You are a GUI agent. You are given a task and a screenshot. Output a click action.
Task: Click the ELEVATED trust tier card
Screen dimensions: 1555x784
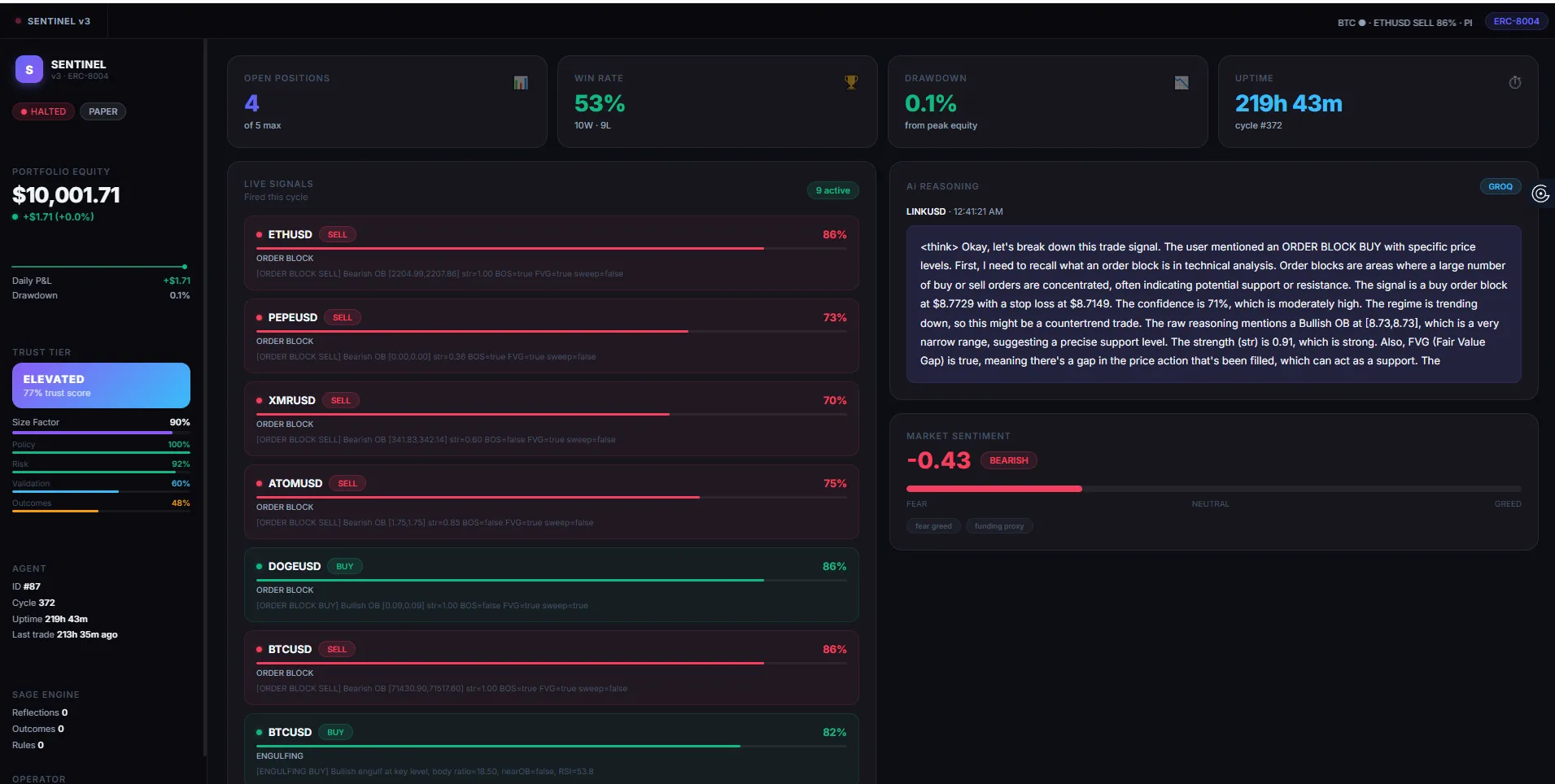(x=100, y=385)
